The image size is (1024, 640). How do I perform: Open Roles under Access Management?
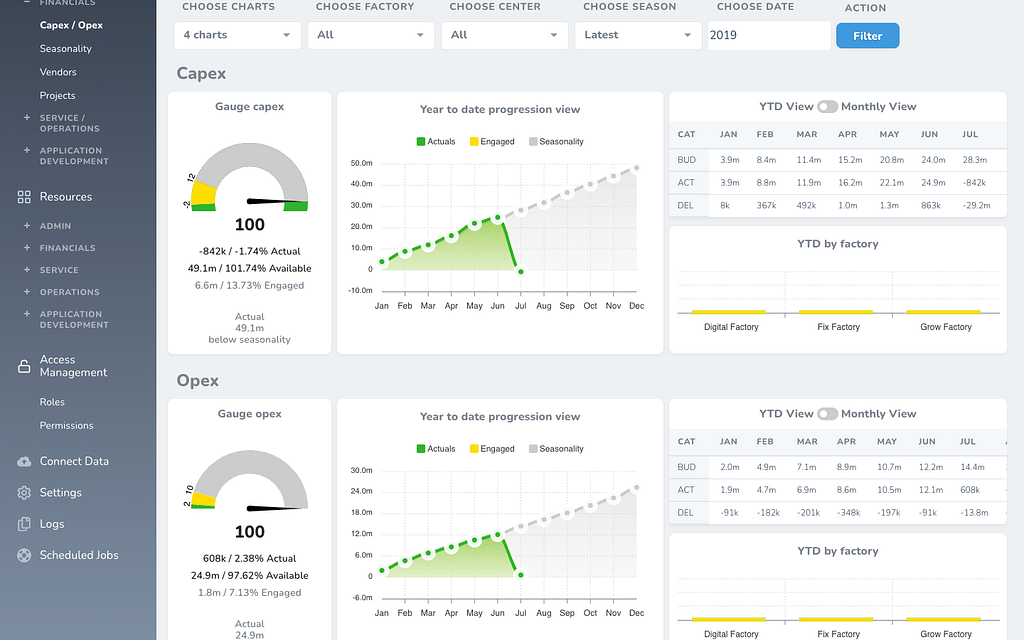pos(52,402)
